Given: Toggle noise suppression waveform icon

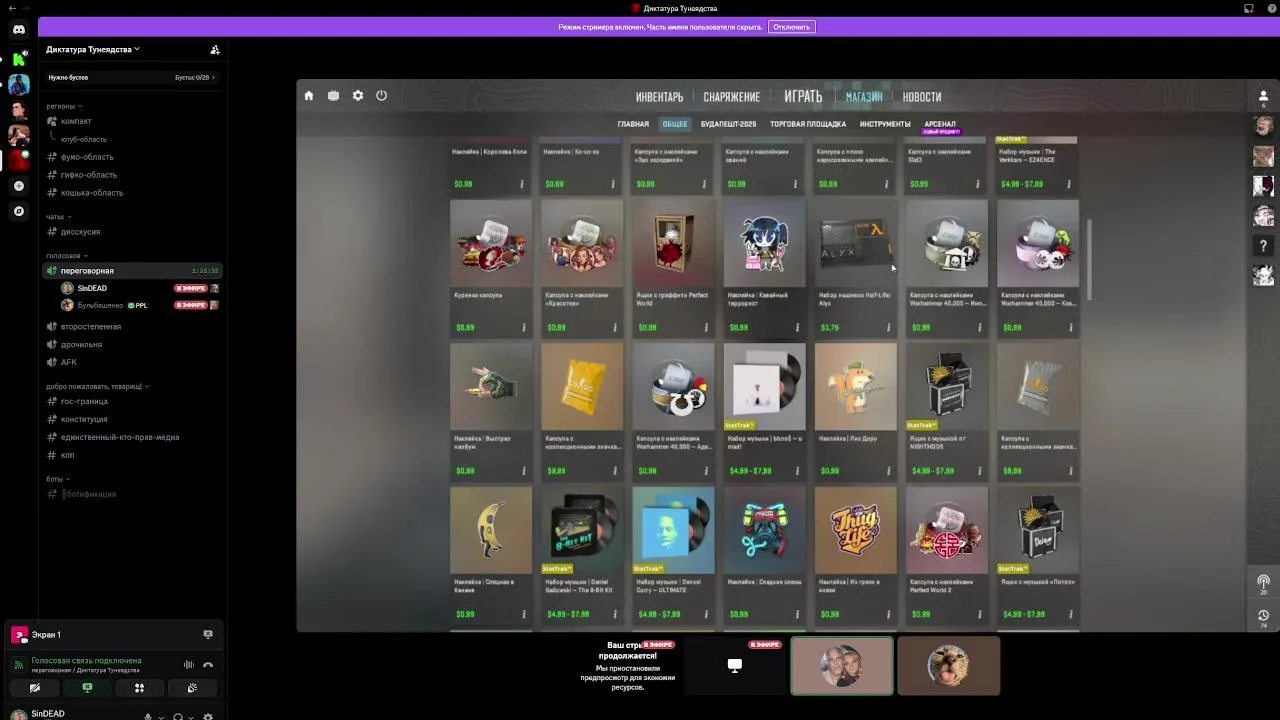Looking at the screenshot, I should [x=188, y=665].
